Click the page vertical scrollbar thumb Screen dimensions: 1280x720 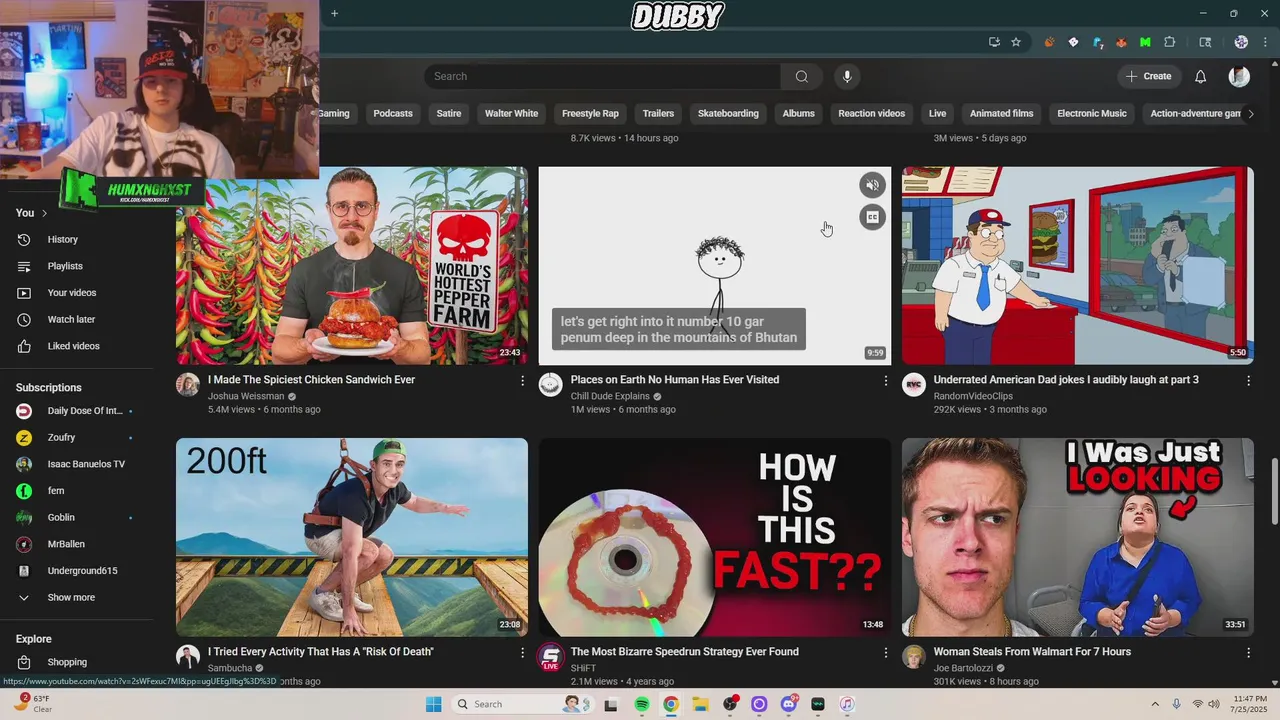tap(1274, 491)
